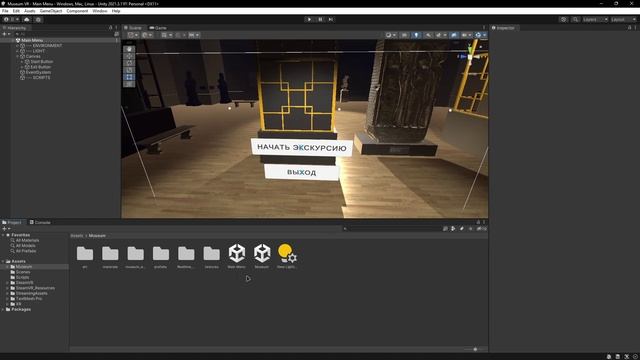Open the Help menu
Viewport: 640px width, 360px height.
point(116,11)
